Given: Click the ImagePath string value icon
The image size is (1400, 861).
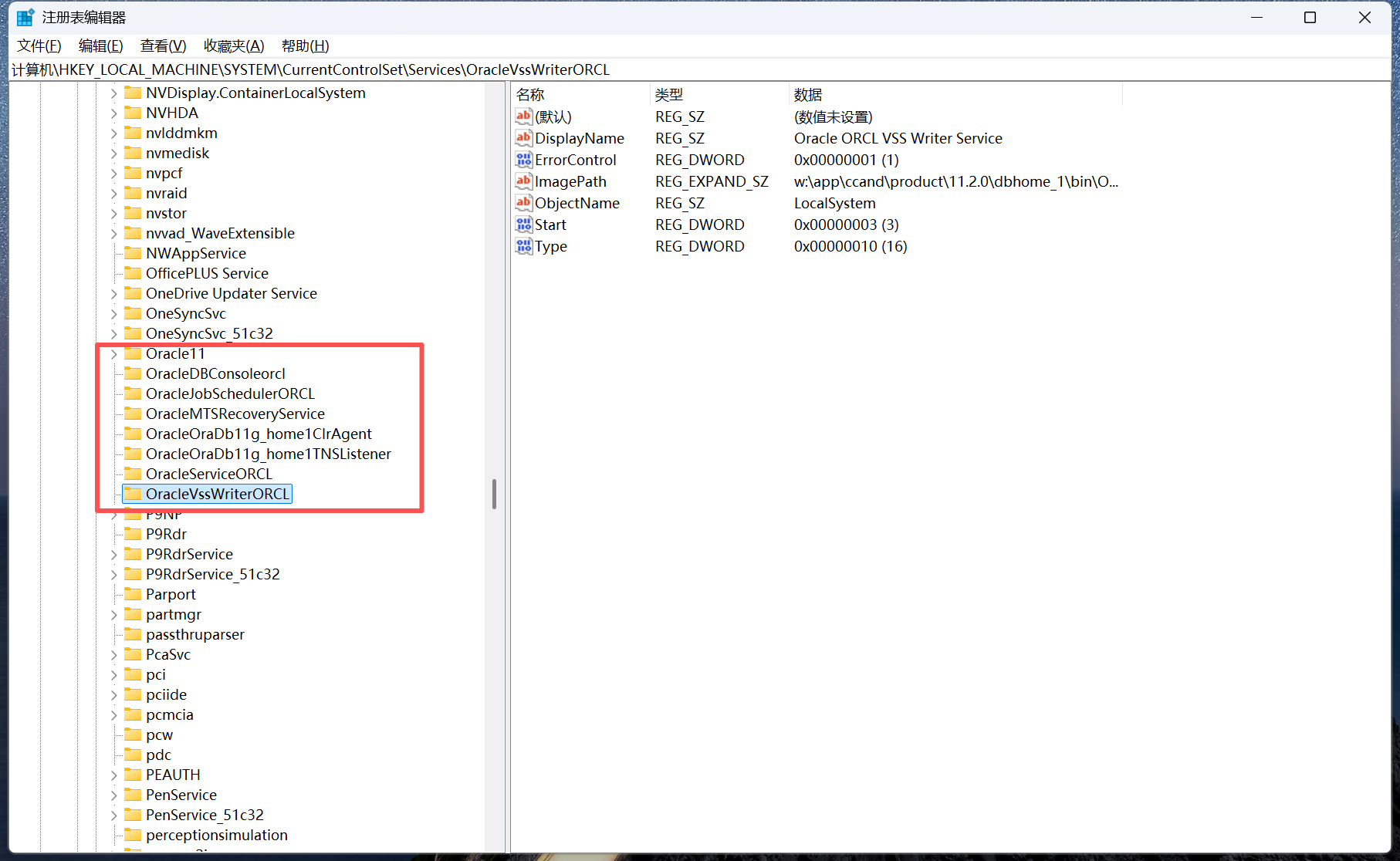Looking at the screenshot, I should point(524,181).
